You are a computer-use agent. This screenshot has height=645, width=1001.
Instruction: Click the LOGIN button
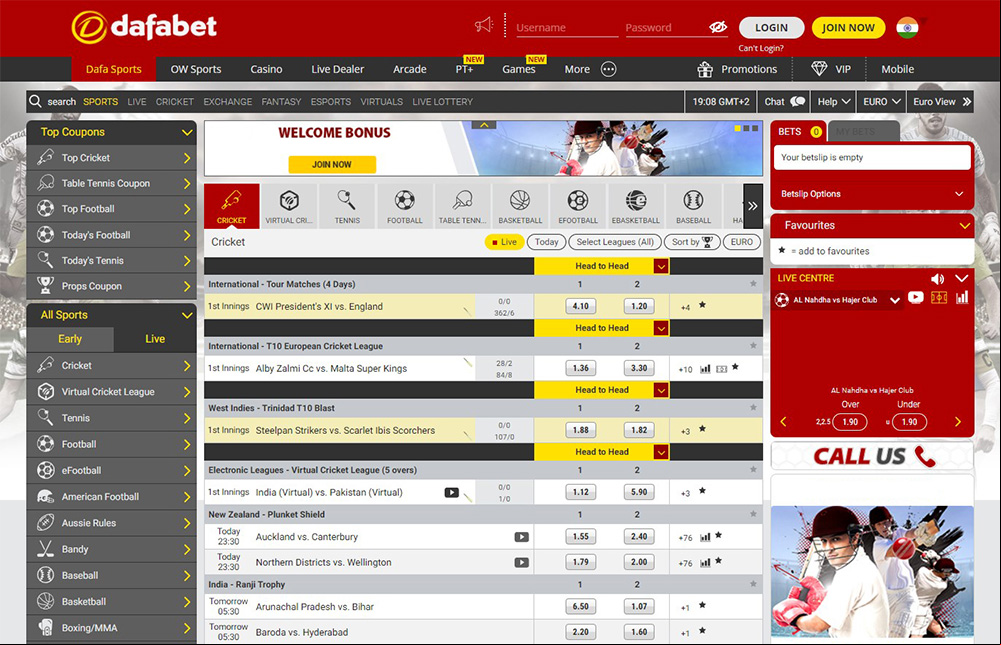click(x=771, y=27)
